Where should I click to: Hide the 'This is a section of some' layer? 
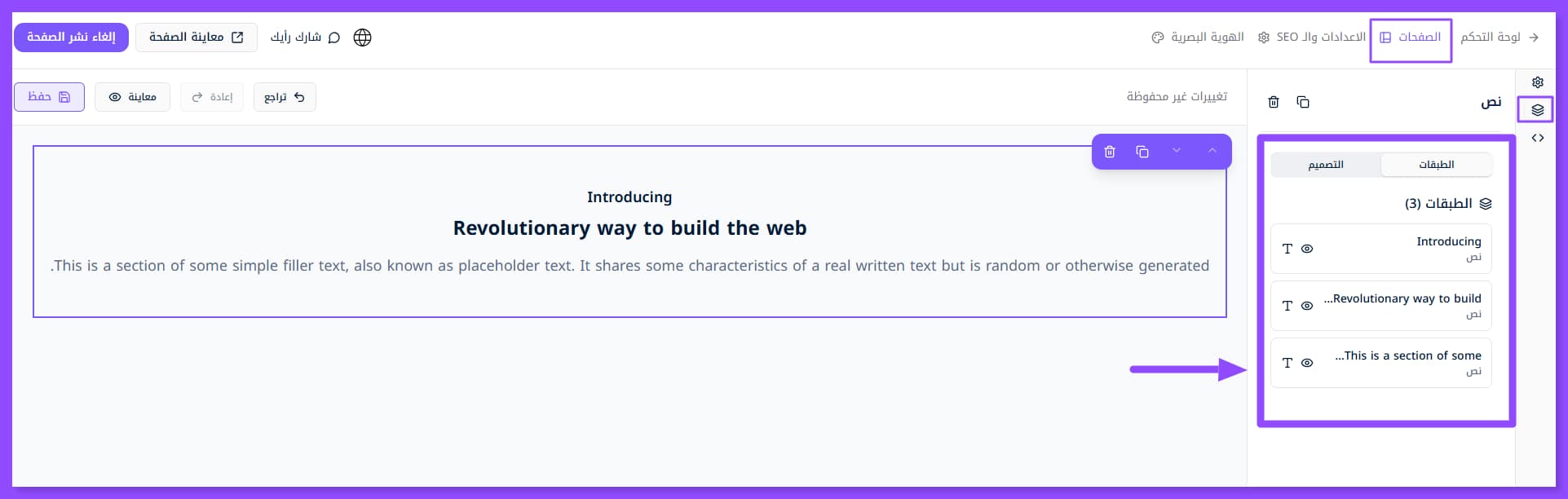(1307, 363)
